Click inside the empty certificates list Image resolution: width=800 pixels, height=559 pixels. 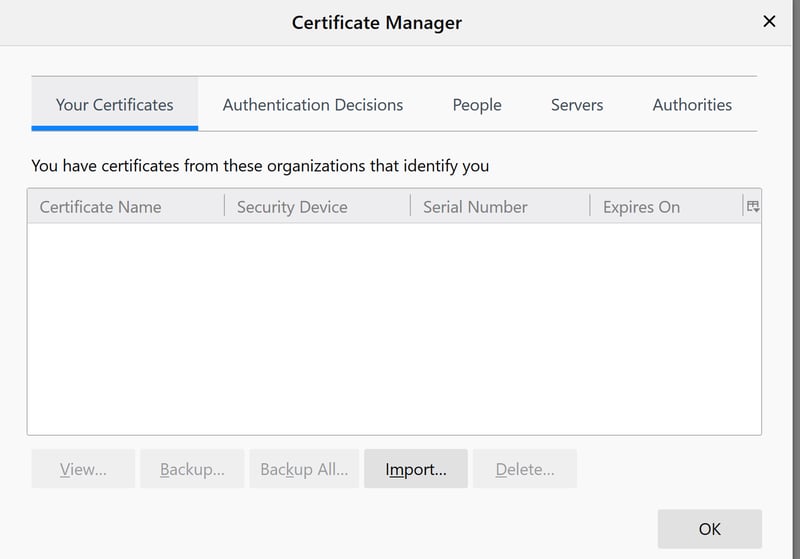tap(394, 328)
